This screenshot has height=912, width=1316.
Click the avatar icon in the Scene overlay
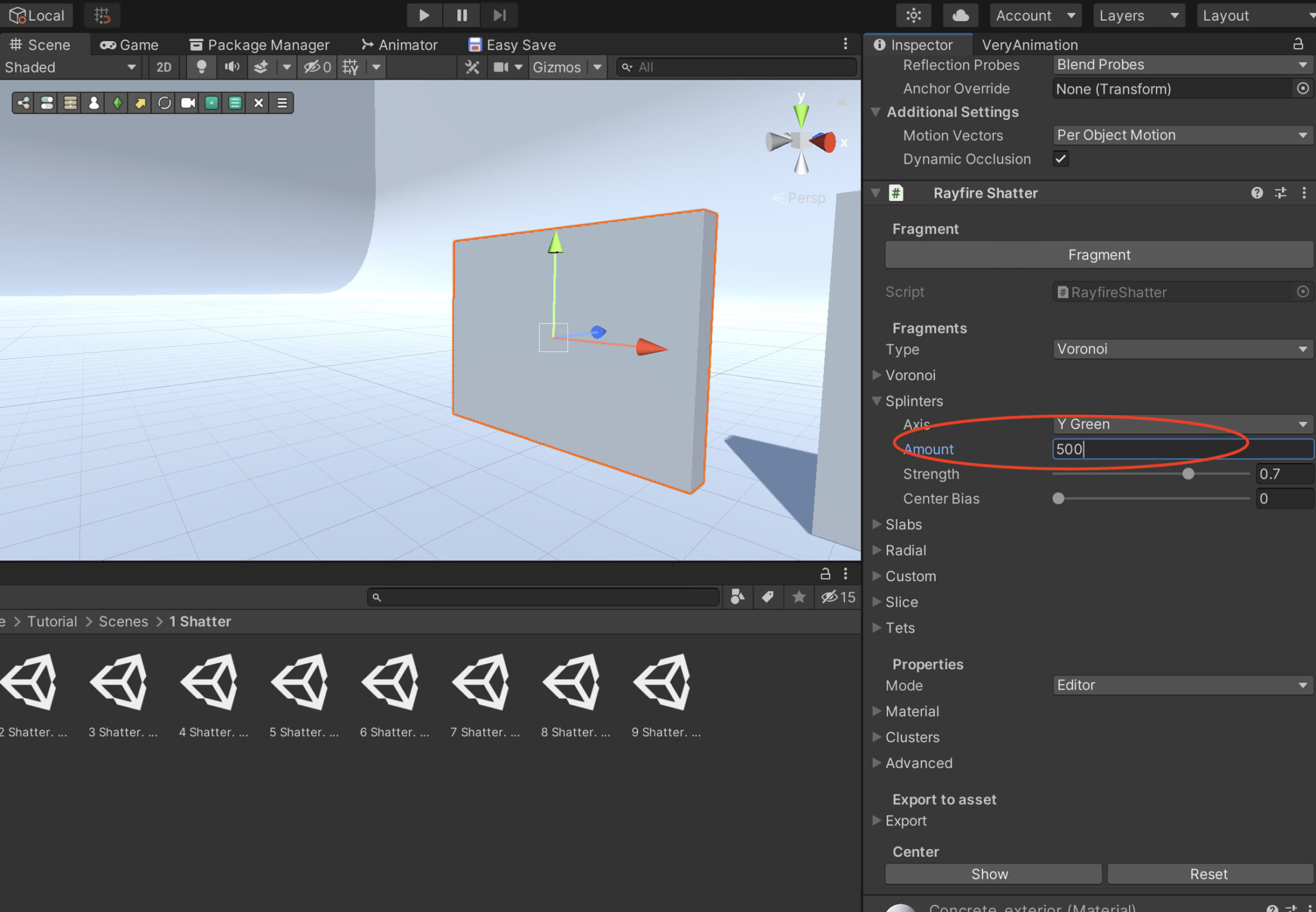point(93,103)
